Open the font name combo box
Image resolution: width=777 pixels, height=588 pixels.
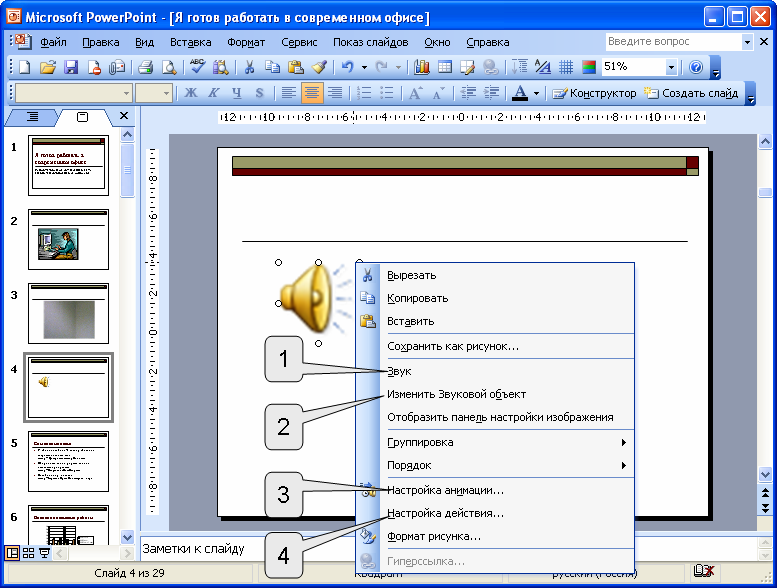coord(73,93)
